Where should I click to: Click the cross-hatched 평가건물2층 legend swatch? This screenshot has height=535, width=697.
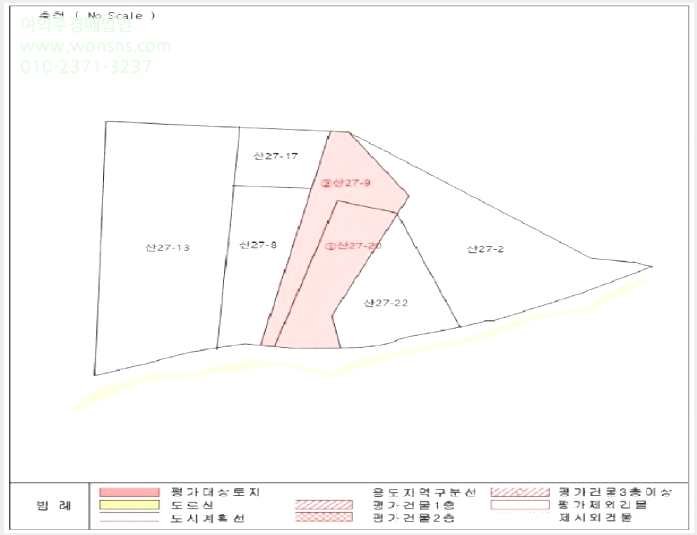[324, 517]
